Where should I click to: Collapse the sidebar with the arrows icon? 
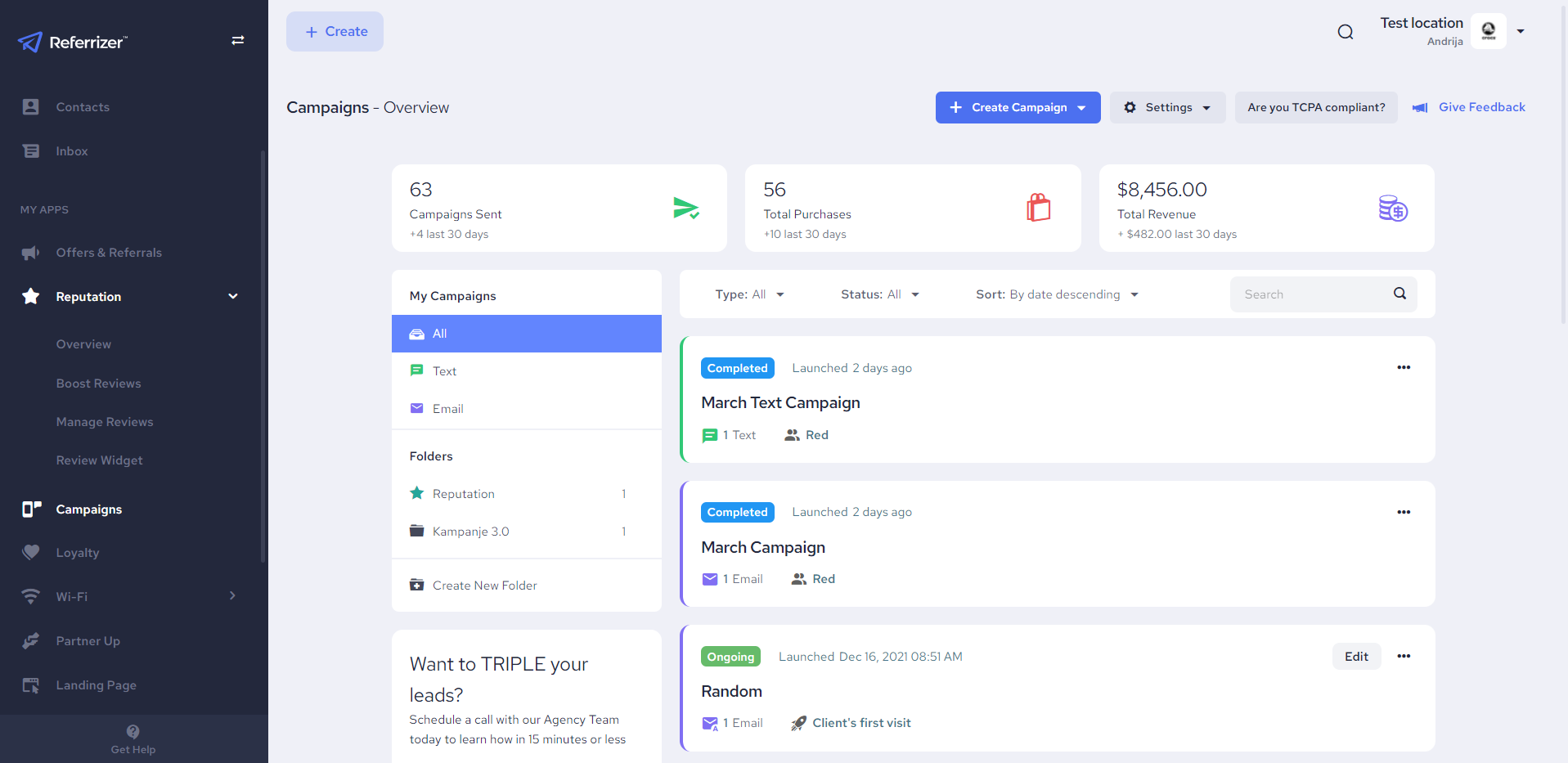(x=238, y=40)
